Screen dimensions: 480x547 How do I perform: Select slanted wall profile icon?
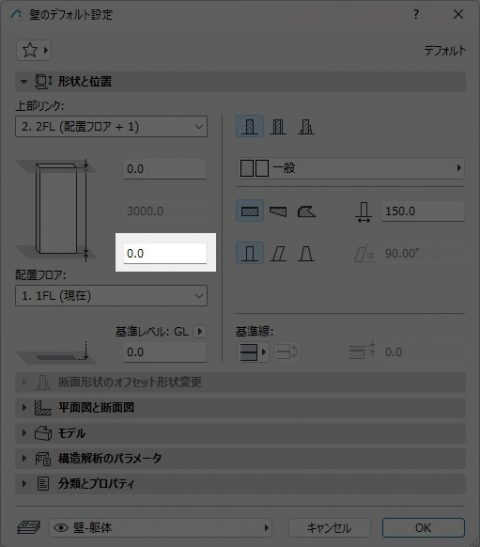coord(278,254)
